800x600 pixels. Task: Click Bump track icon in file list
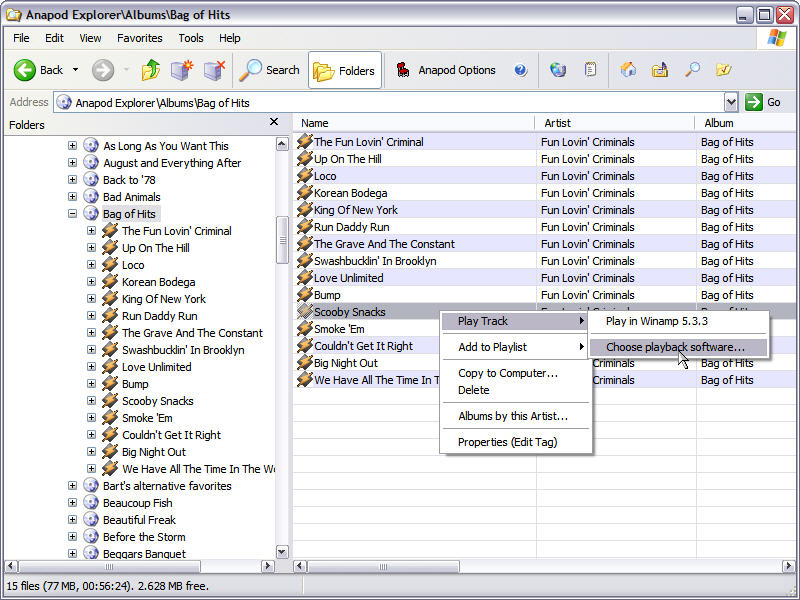click(305, 294)
